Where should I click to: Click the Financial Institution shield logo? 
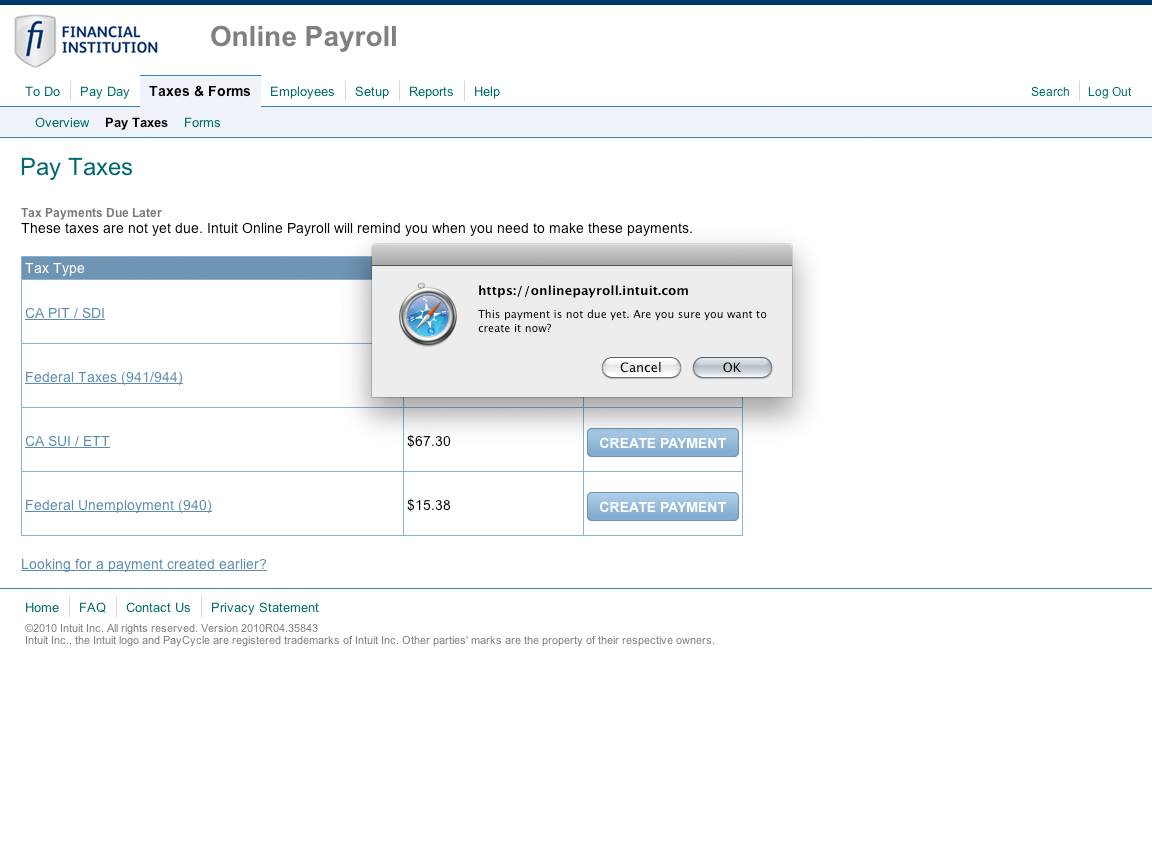[x=35, y=40]
